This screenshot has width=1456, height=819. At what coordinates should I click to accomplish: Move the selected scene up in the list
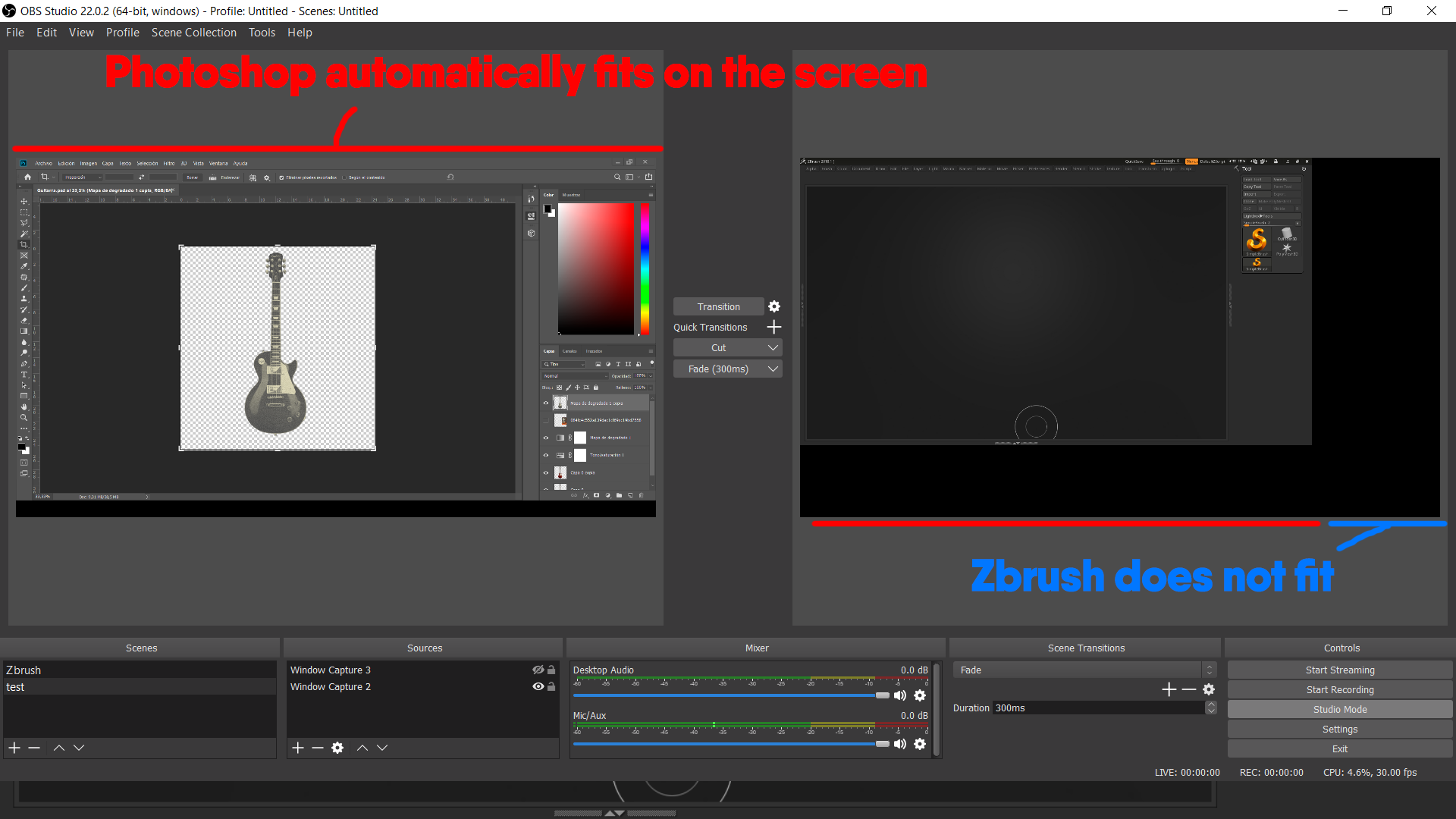tap(59, 748)
